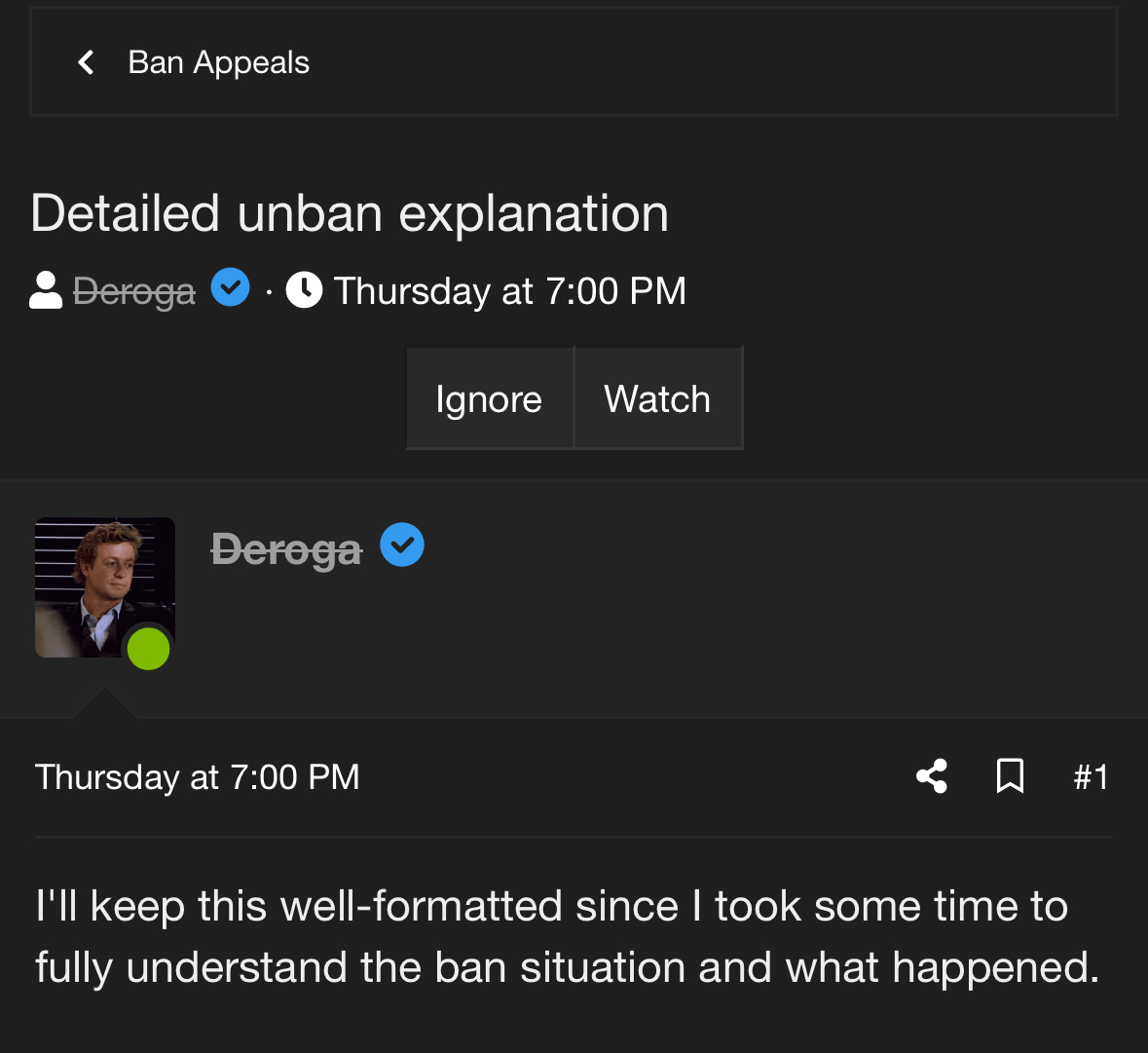Click the green online status indicator
This screenshot has width=1148, height=1053.
pyautogui.click(x=149, y=649)
